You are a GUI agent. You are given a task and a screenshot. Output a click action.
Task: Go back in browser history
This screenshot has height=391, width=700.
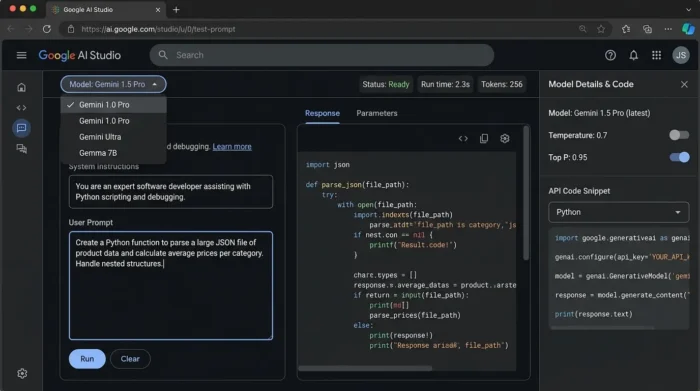[x=11, y=29]
